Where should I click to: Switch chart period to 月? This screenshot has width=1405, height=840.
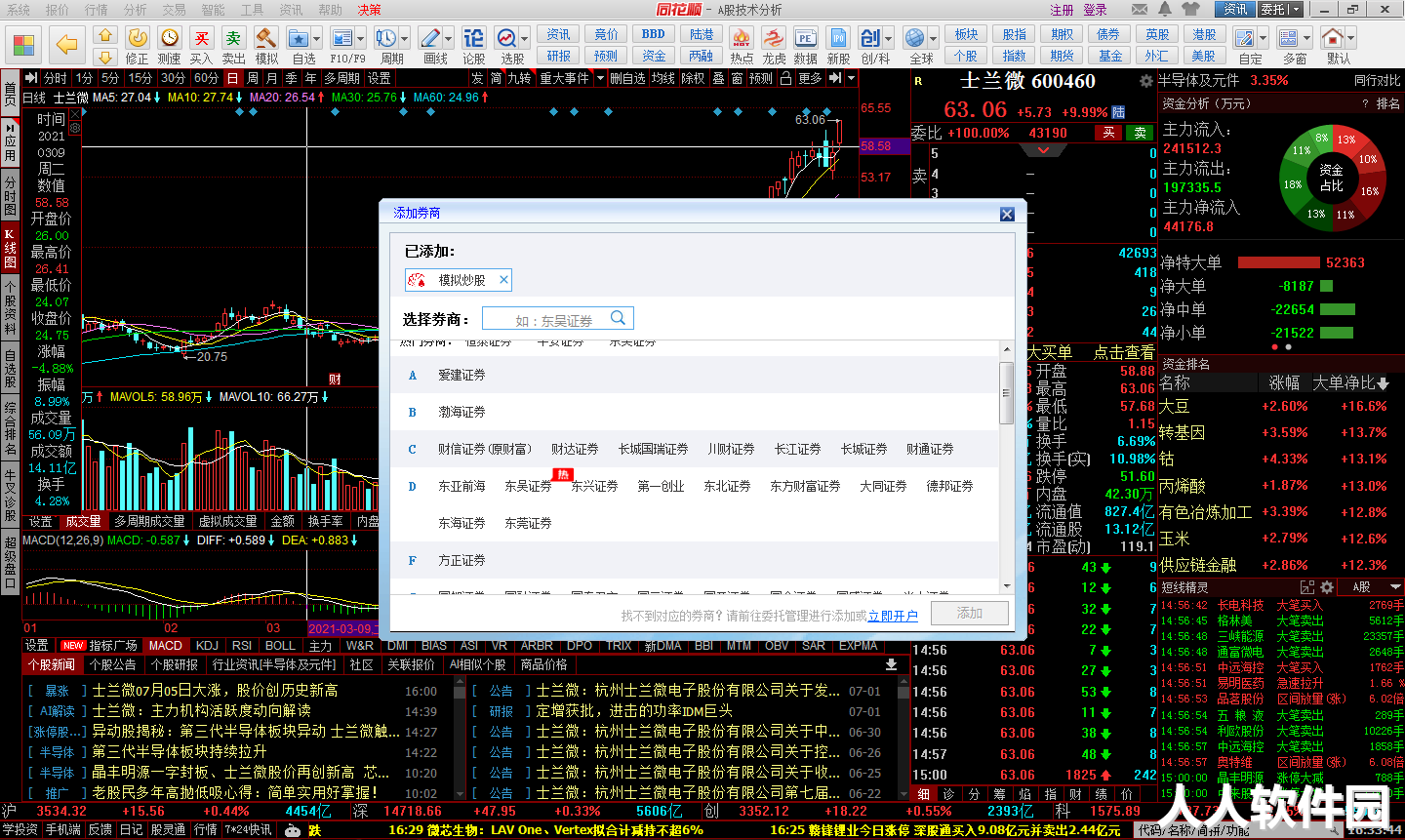coord(272,78)
